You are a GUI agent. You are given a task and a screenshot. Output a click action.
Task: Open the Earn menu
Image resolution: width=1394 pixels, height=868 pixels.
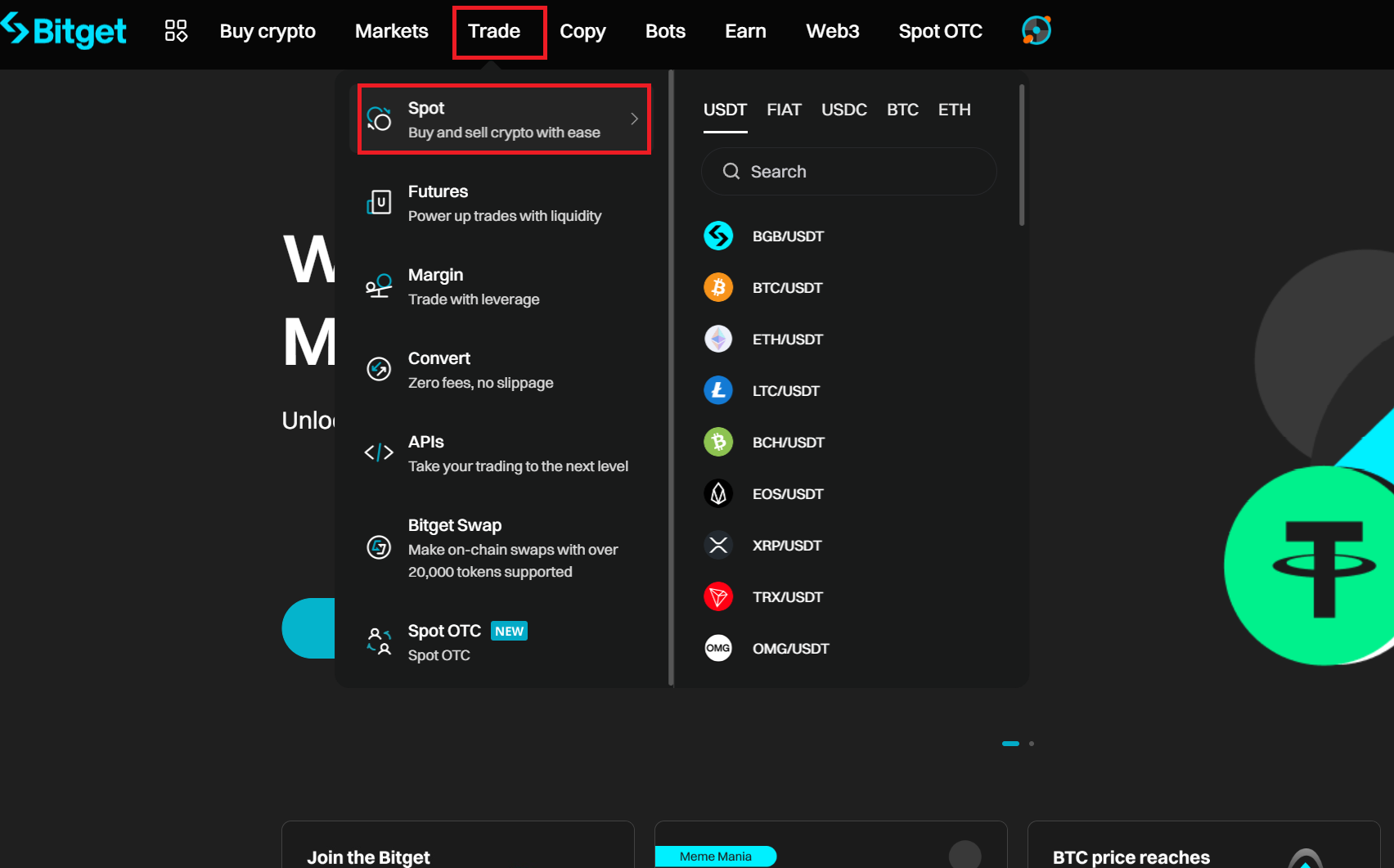(745, 31)
